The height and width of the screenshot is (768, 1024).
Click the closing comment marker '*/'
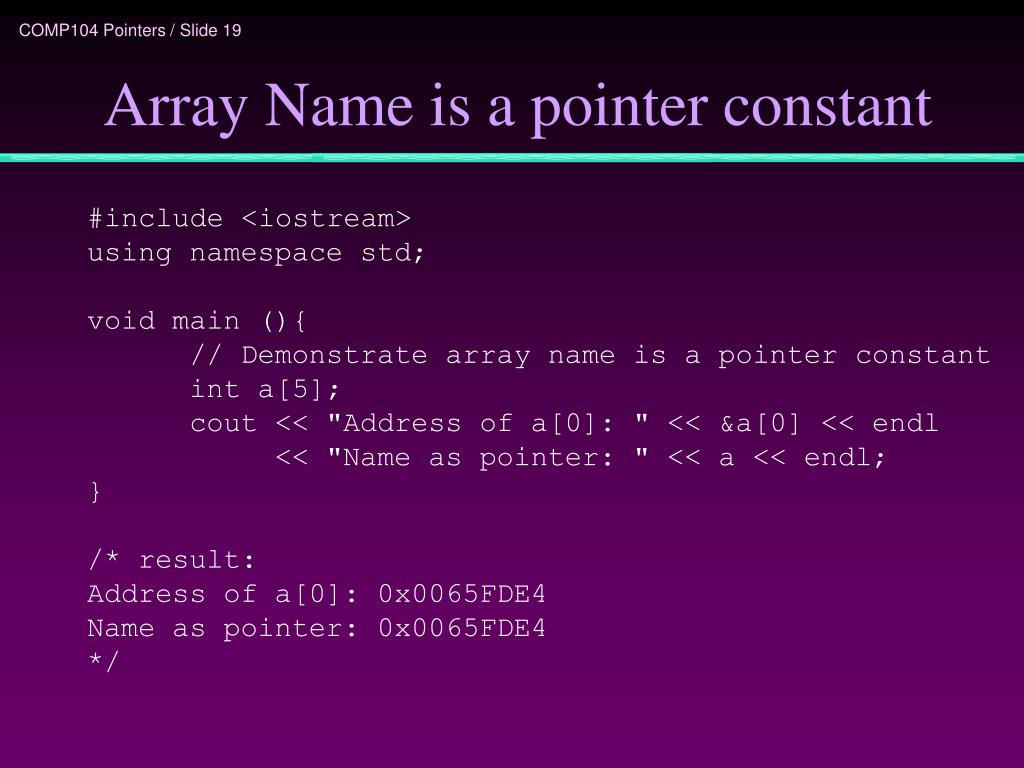coord(103,661)
